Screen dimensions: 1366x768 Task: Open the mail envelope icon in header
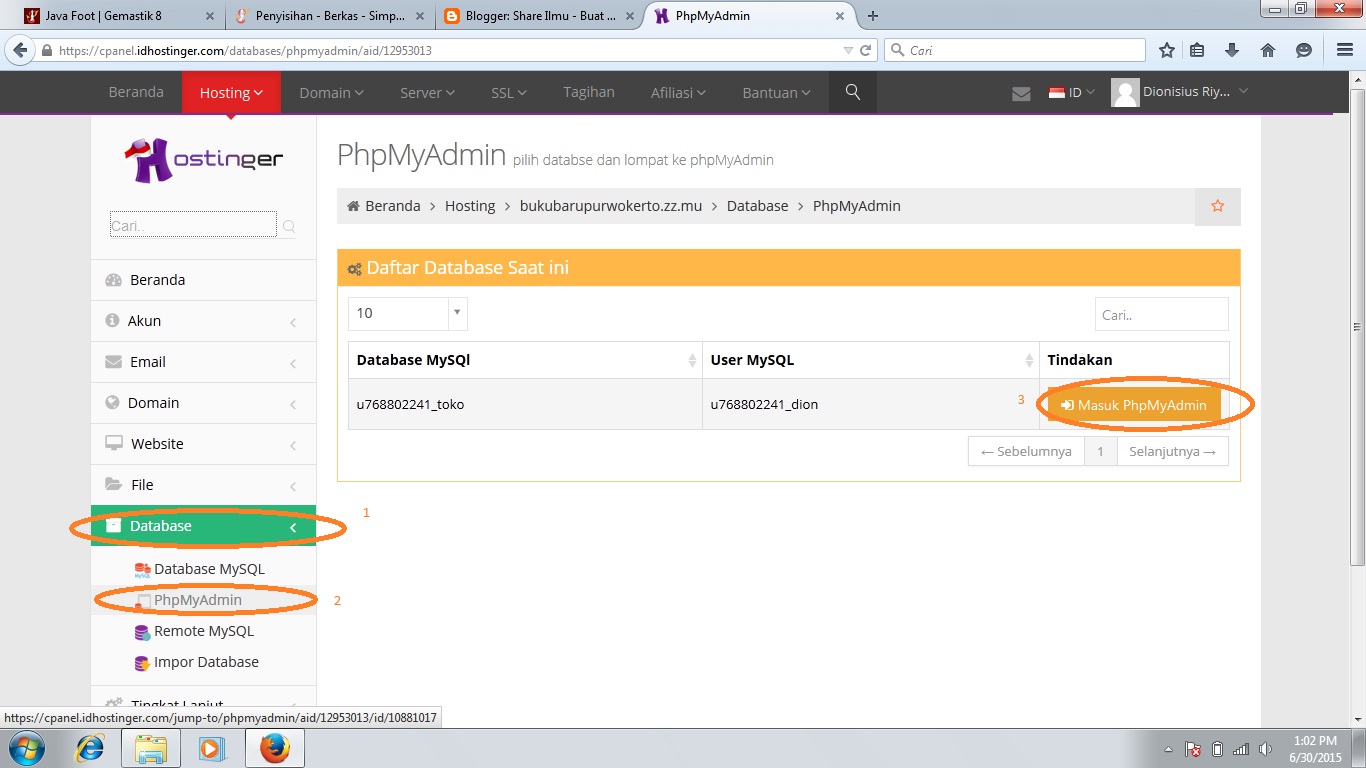pyautogui.click(x=1021, y=93)
